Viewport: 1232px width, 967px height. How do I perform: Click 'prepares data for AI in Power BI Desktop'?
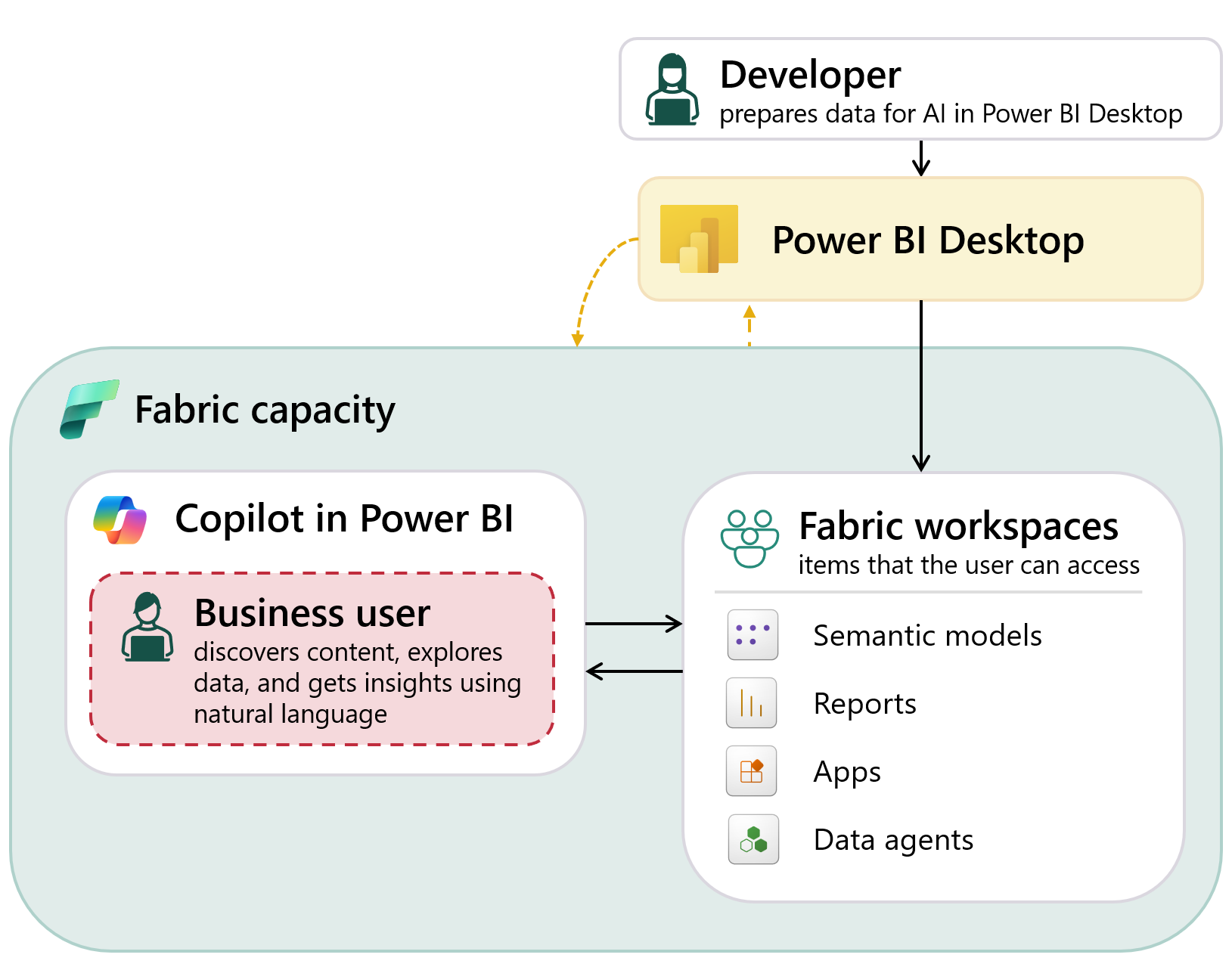[x=951, y=113]
